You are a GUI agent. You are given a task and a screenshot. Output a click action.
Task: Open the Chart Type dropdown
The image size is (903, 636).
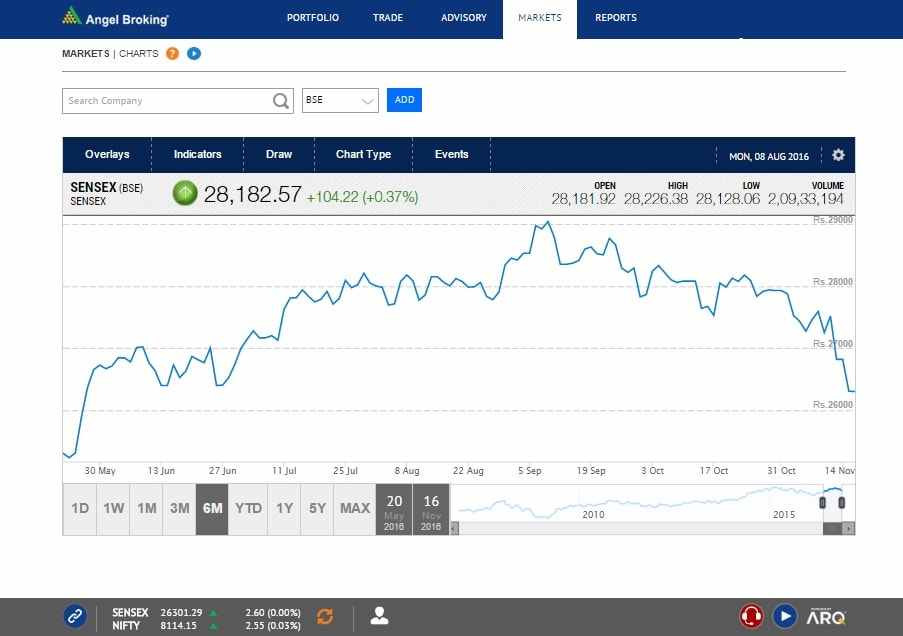click(363, 155)
